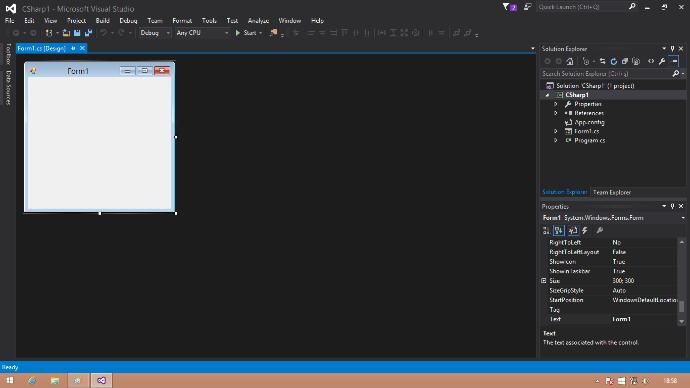Viewport: 690px width, 388px height.
Task: Open the Debug configuration dropdown
Action: [168, 33]
